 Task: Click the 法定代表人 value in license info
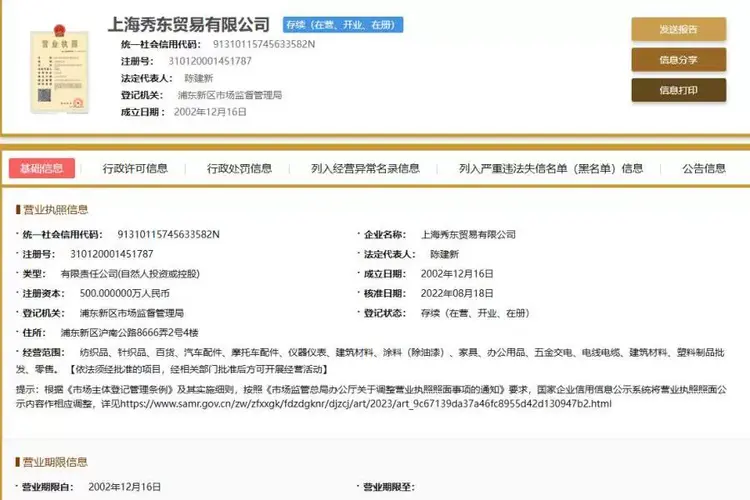point(444,254)
